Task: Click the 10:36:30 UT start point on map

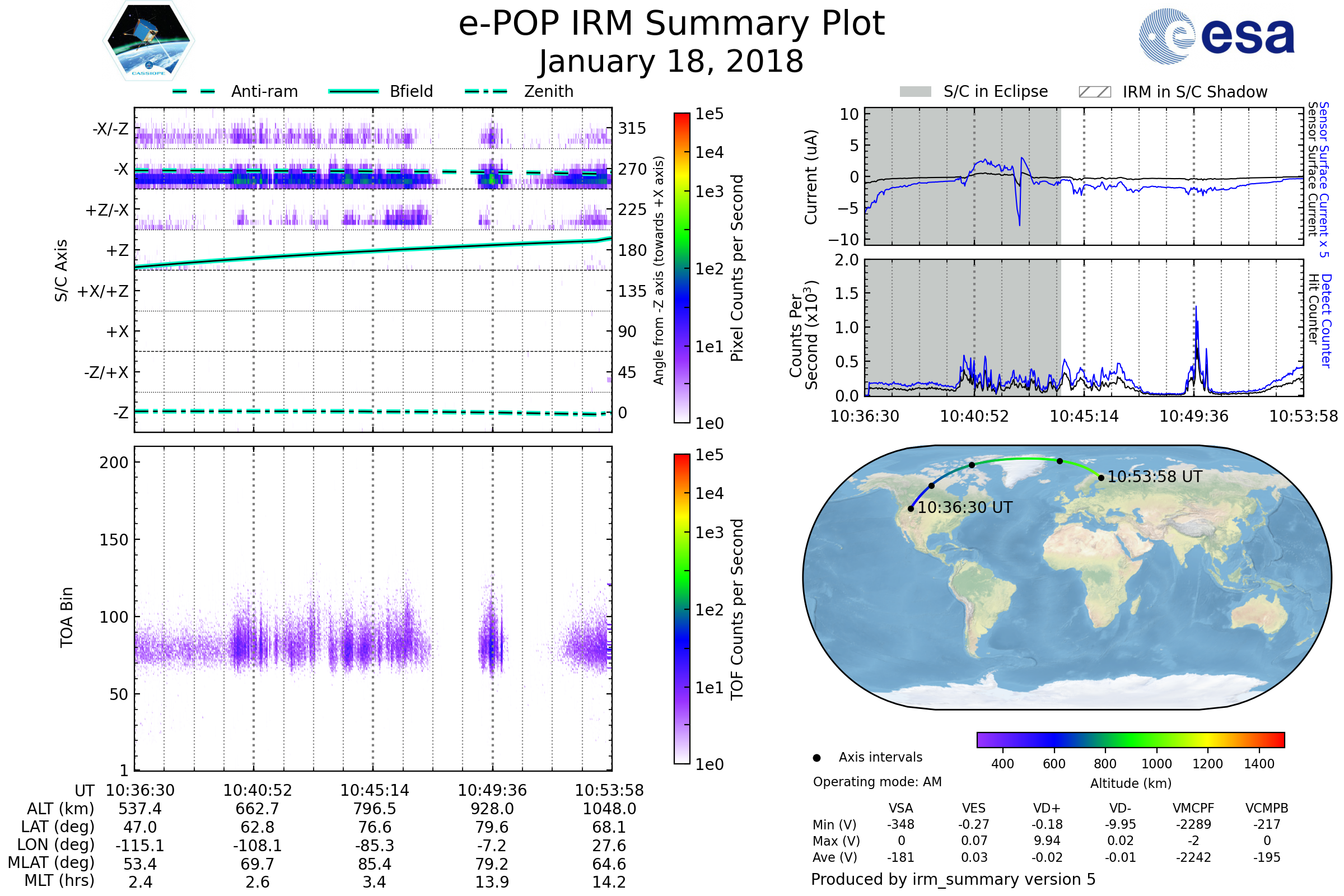Action: click(911, 508)
